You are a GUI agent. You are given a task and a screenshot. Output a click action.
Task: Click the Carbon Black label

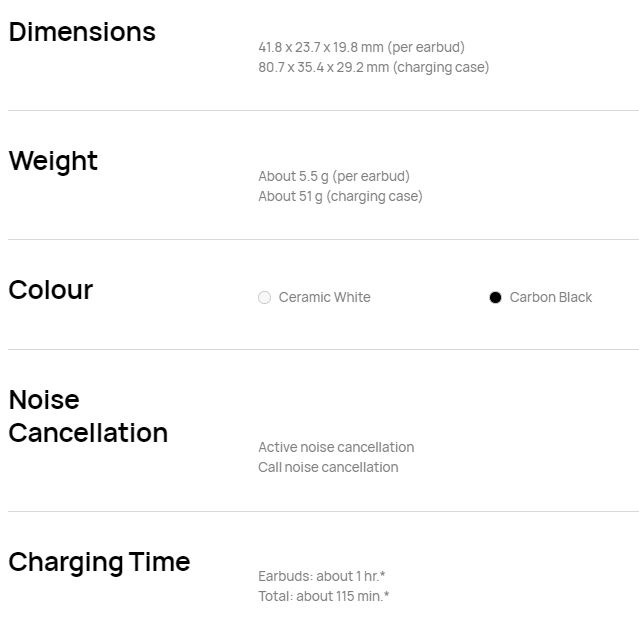coord(551,297)
